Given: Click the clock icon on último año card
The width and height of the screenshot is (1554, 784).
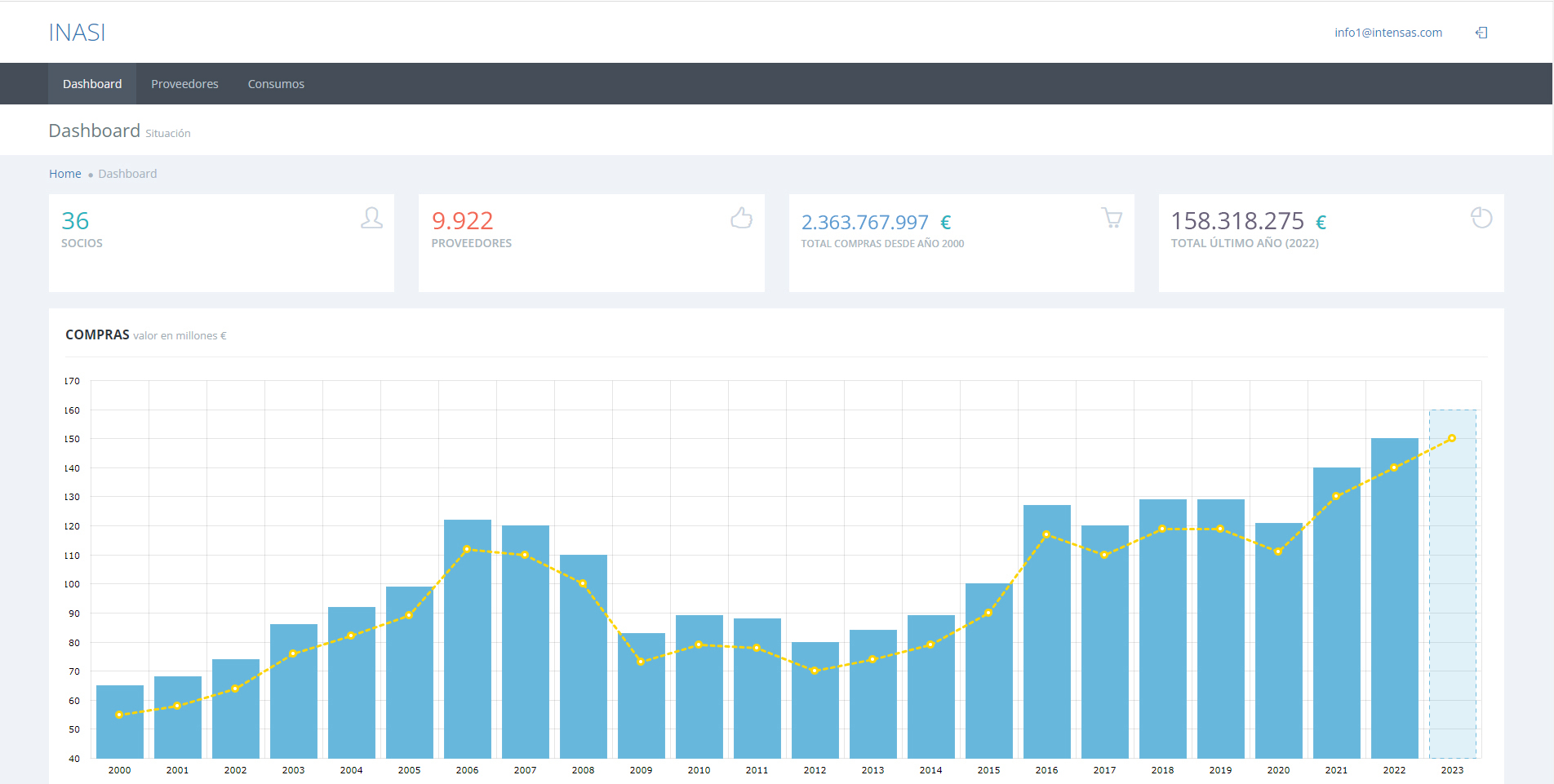Looking at the screenshot, I should pos(1481,219).
